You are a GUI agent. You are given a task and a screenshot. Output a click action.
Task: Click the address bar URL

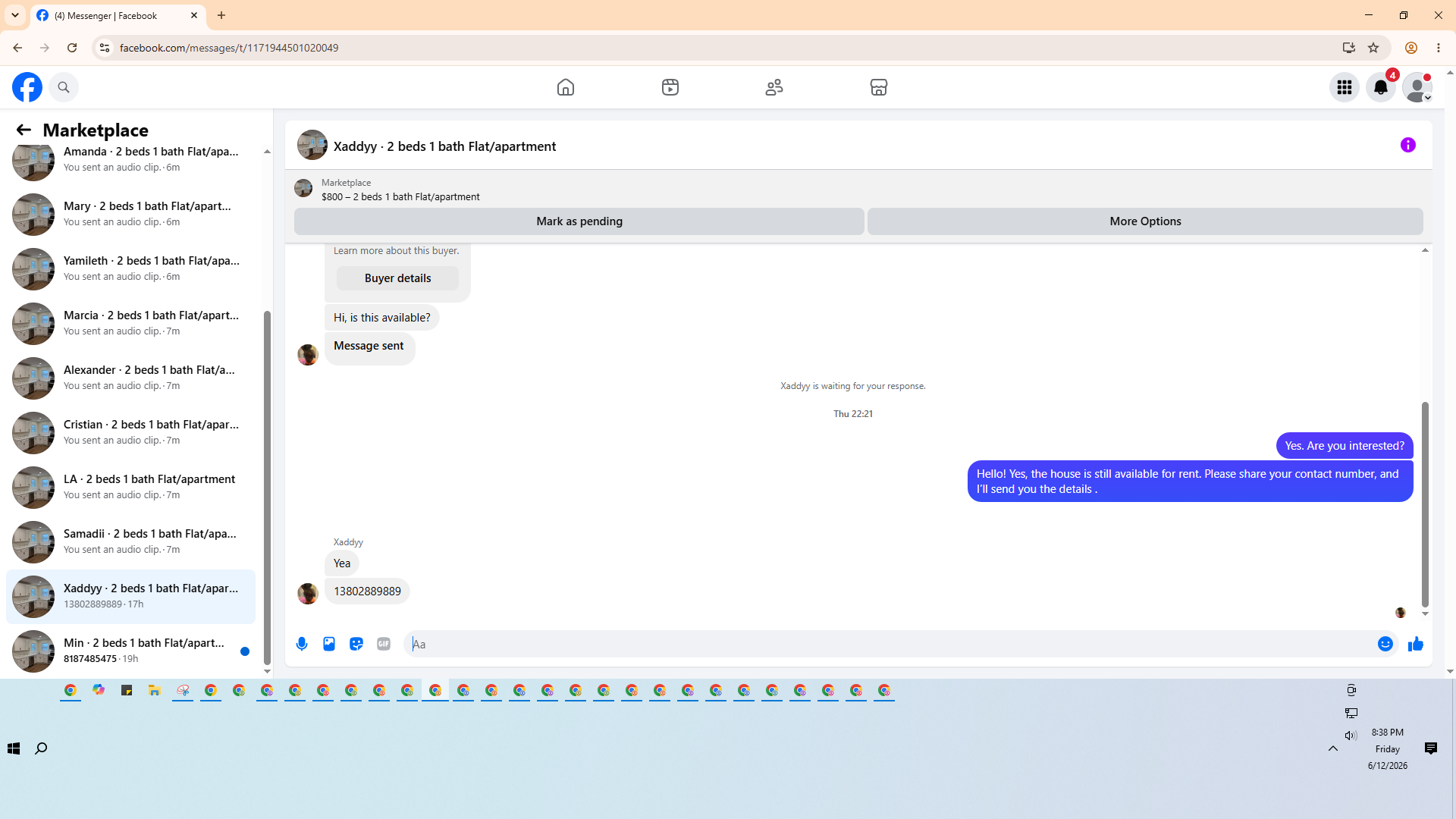(229, 48)
